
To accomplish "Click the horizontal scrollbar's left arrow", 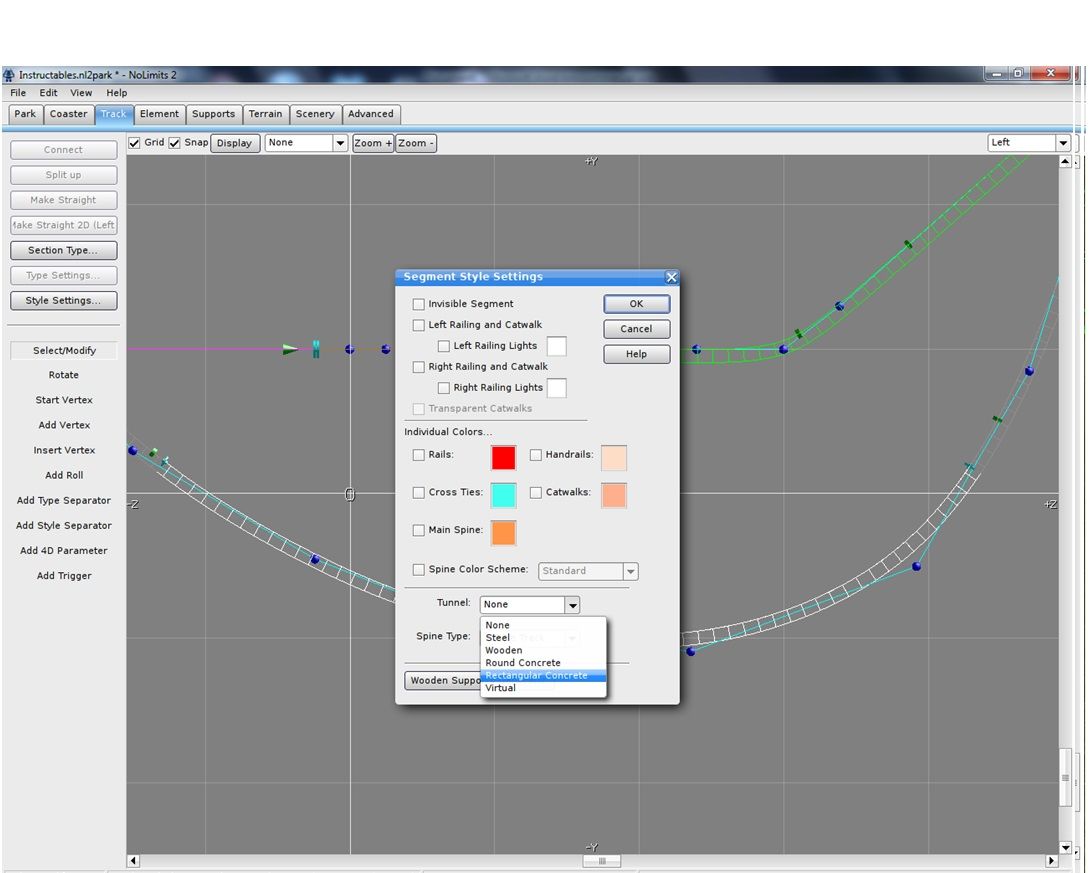I will coord(132,860).
